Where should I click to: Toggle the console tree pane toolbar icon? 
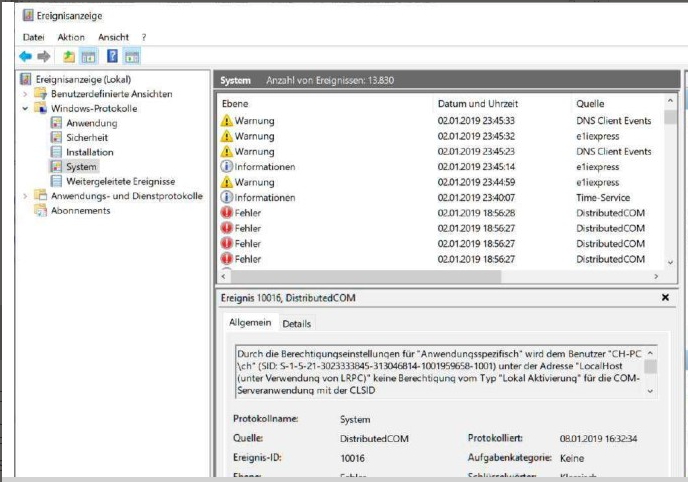pyautogui.click(x=88, y=56)
